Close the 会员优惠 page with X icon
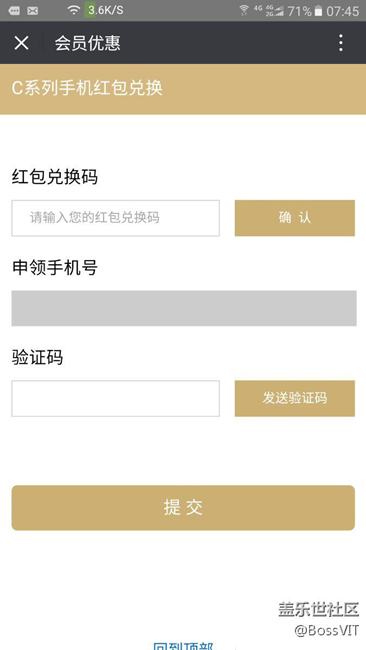Screen dimensions: 366x650 coord(21,43)
